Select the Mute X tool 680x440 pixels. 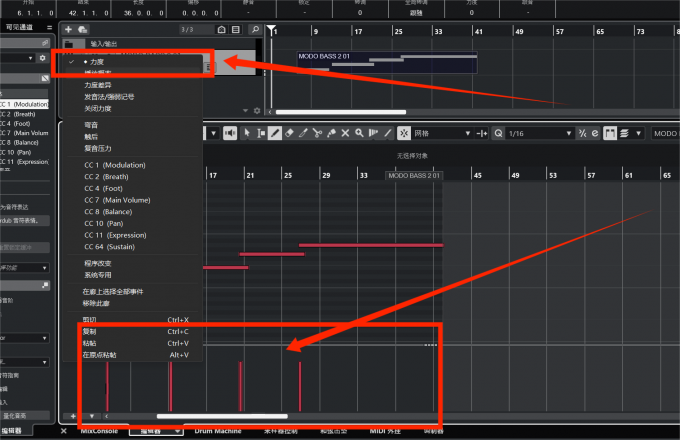coord(345,133)
